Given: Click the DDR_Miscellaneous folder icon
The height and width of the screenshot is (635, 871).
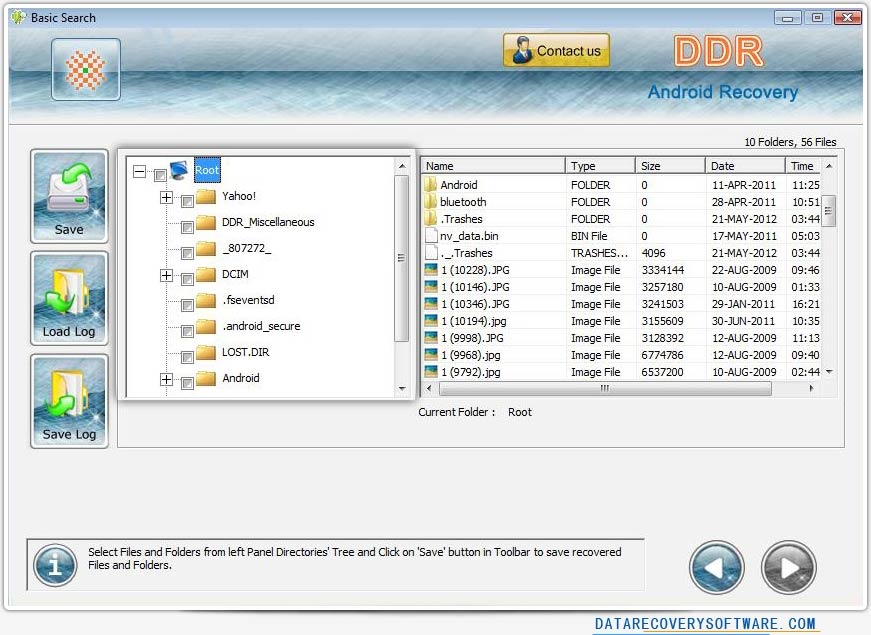Looking at the screenshot, I should click(x=206, y=222).
